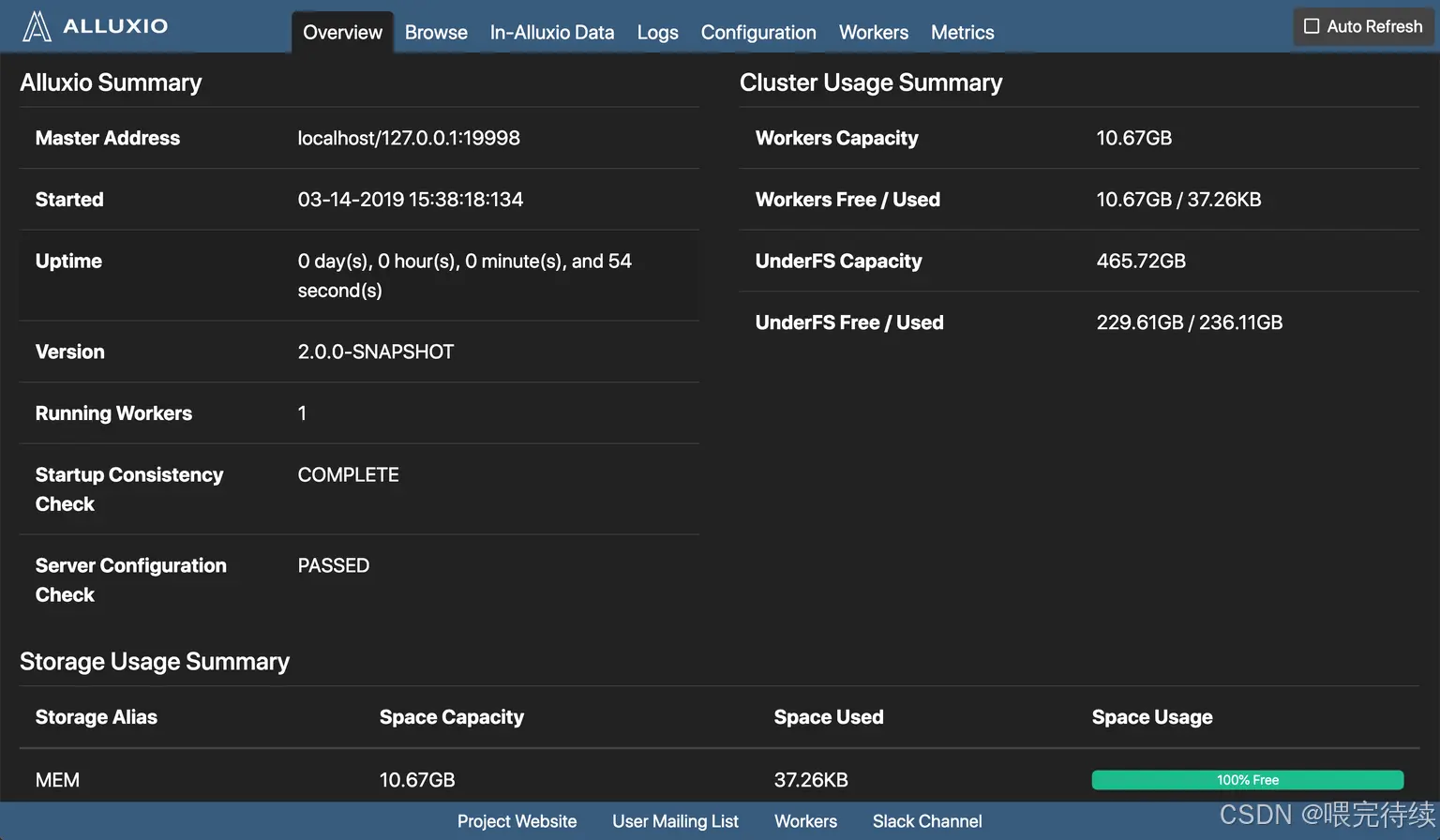
Task: Click the Uptime value text
Action: pos(465,276)
